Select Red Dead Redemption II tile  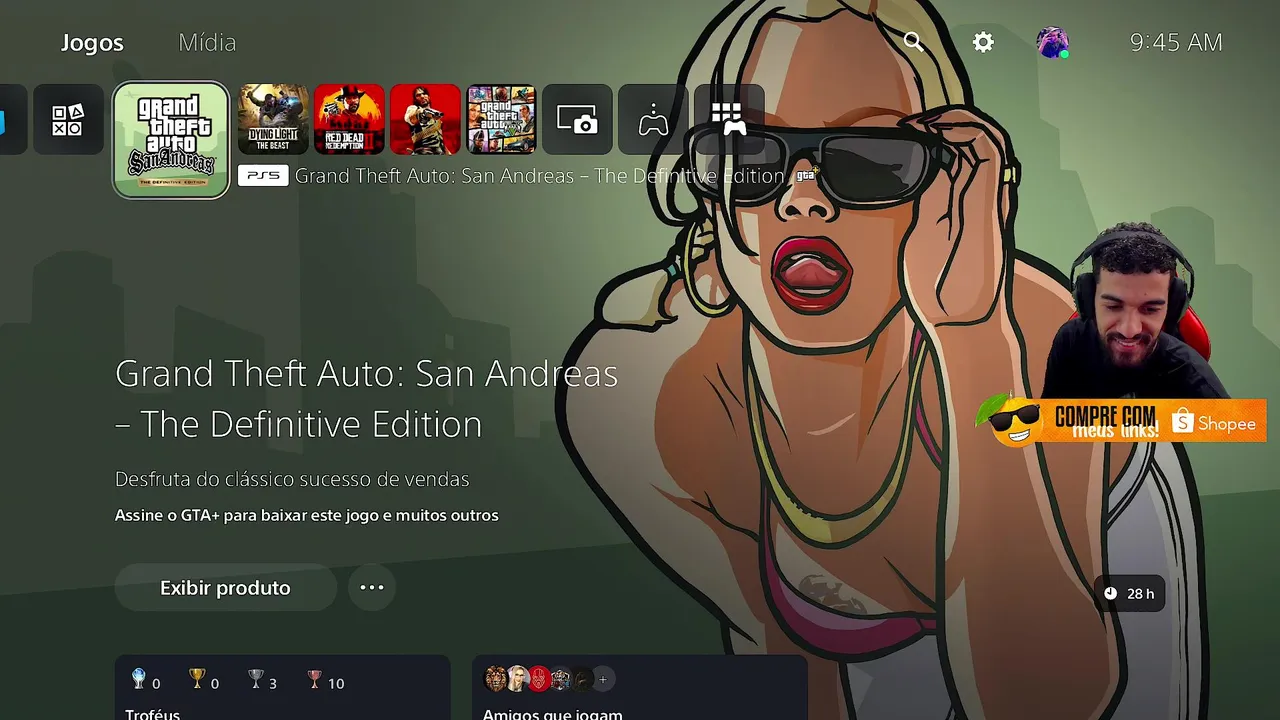(349, 119)
